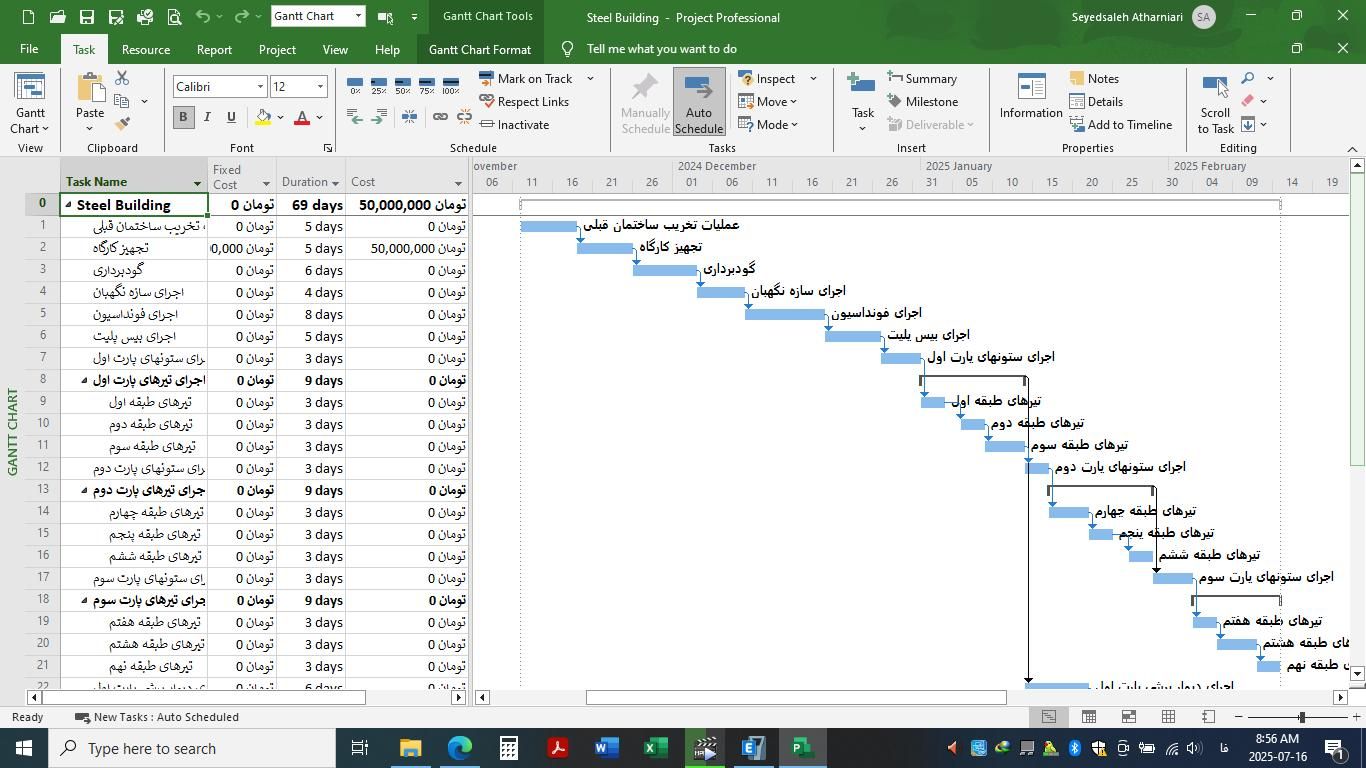
Task: Insert a Summary task
Action: [x=921, y=79]
